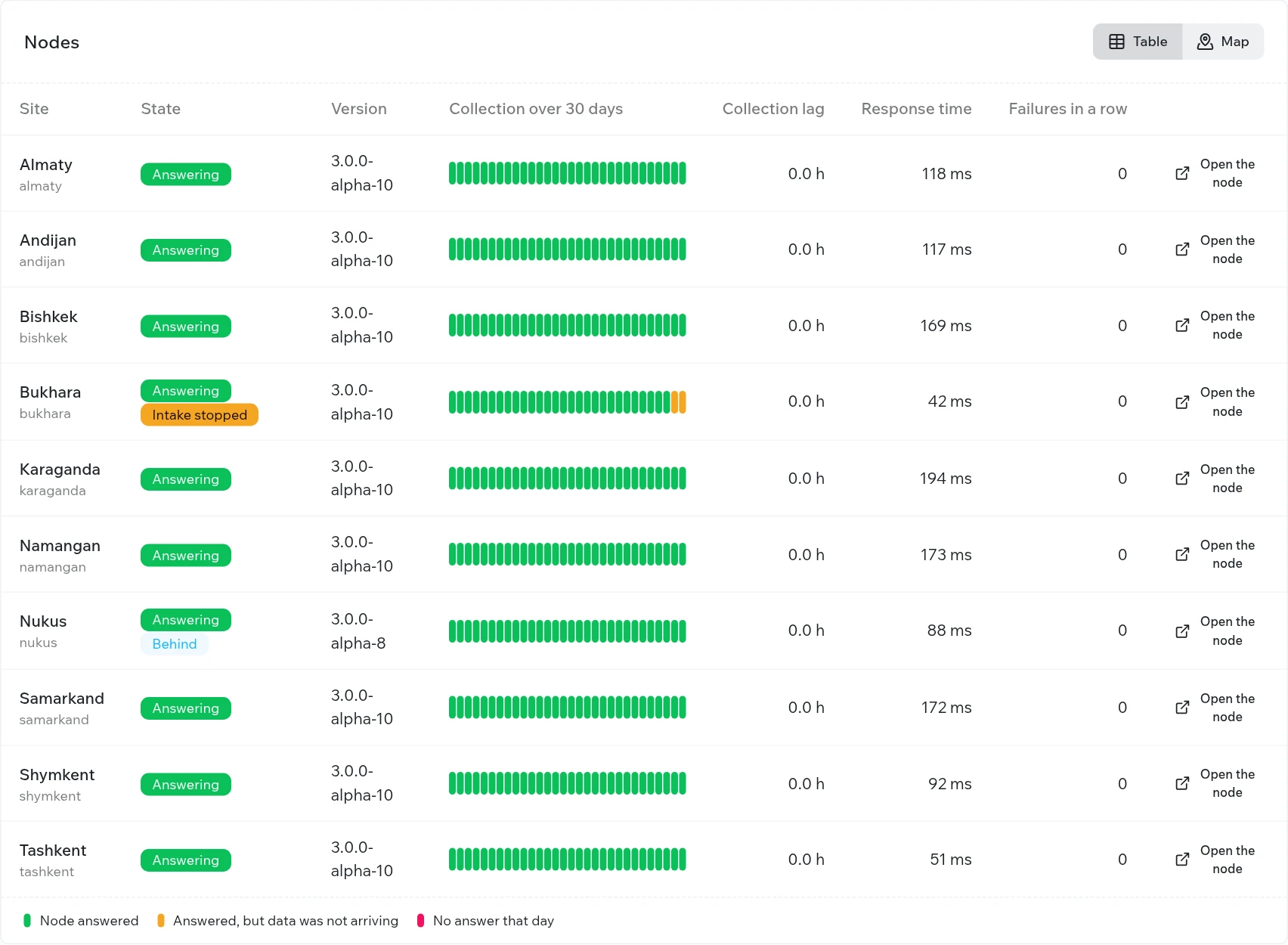Select the Karaganda site name
This screenshot has width=1288, height=945.
(x=60, y=469)
